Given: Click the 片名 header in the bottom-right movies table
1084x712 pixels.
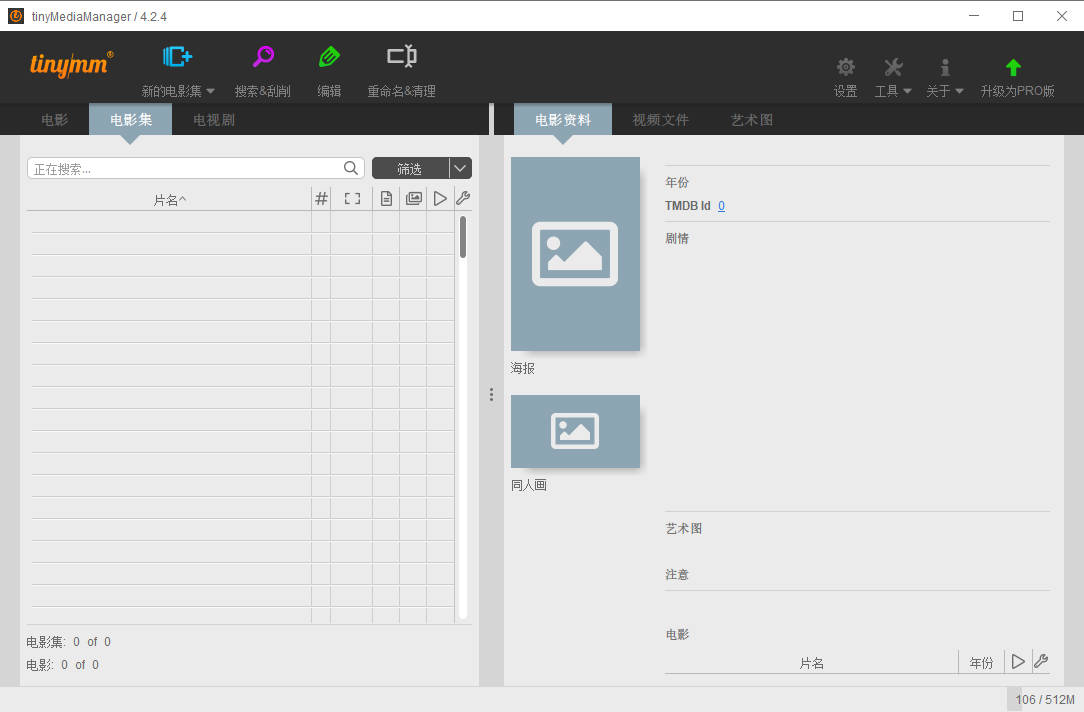Looking at the screenshot, I should (812, 663).
